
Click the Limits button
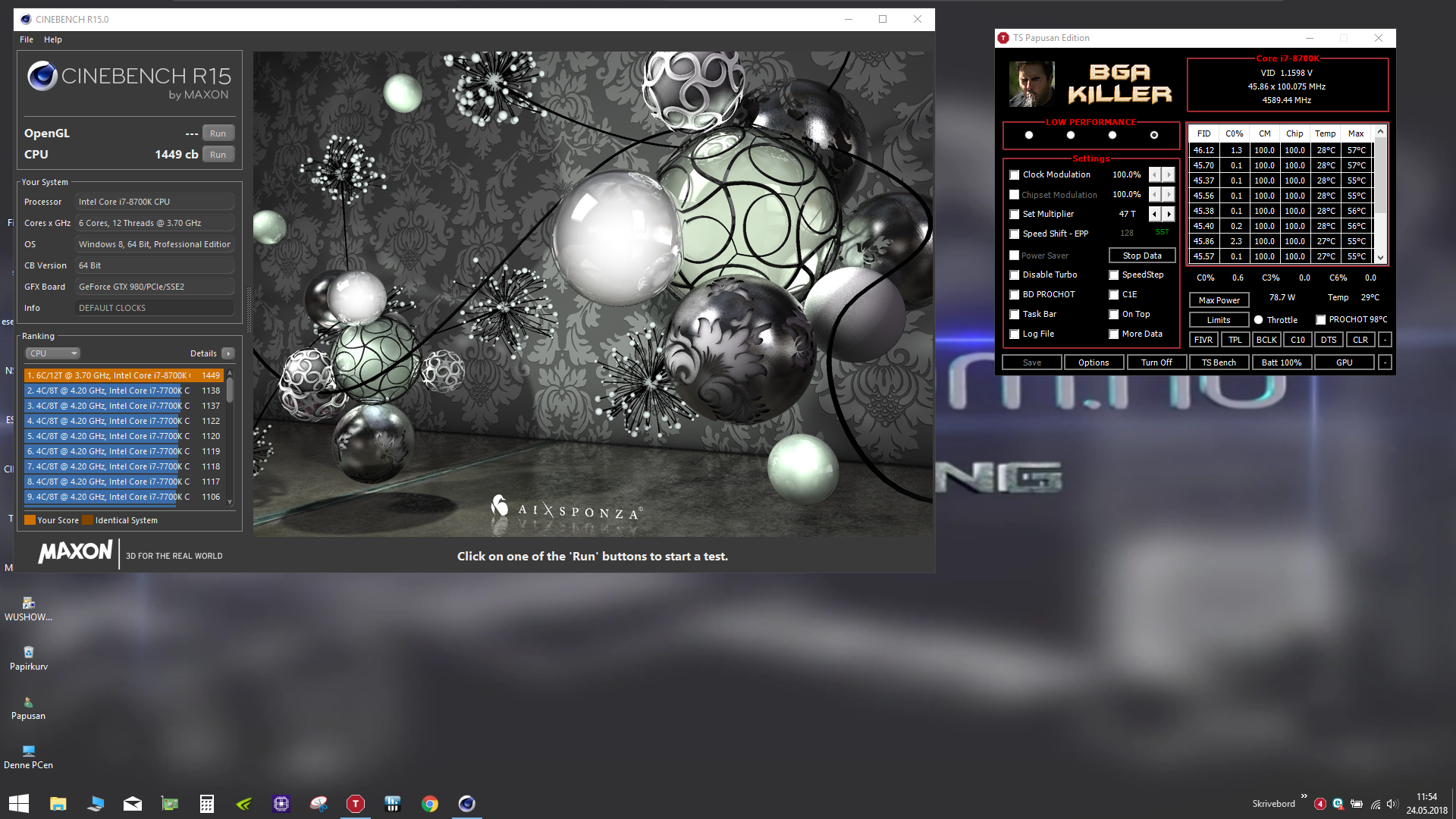[1219, 320]
